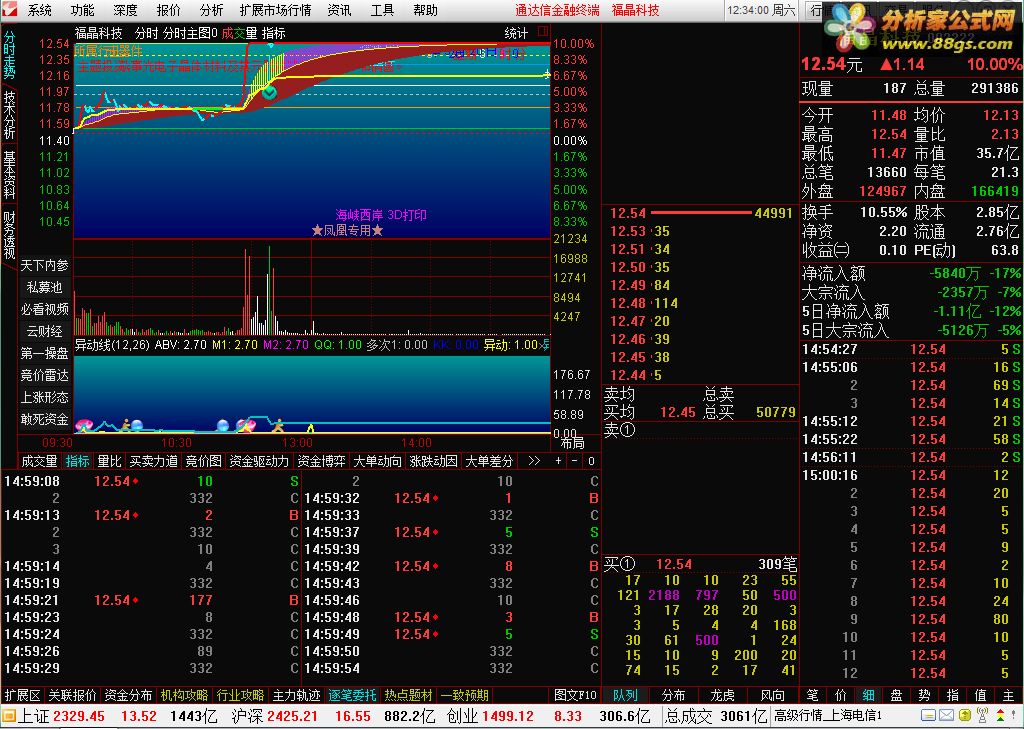Switch to 基本资料 vertical side tab
The width and height of the screenshot is (1024, 729).
[x=9, y=175]
